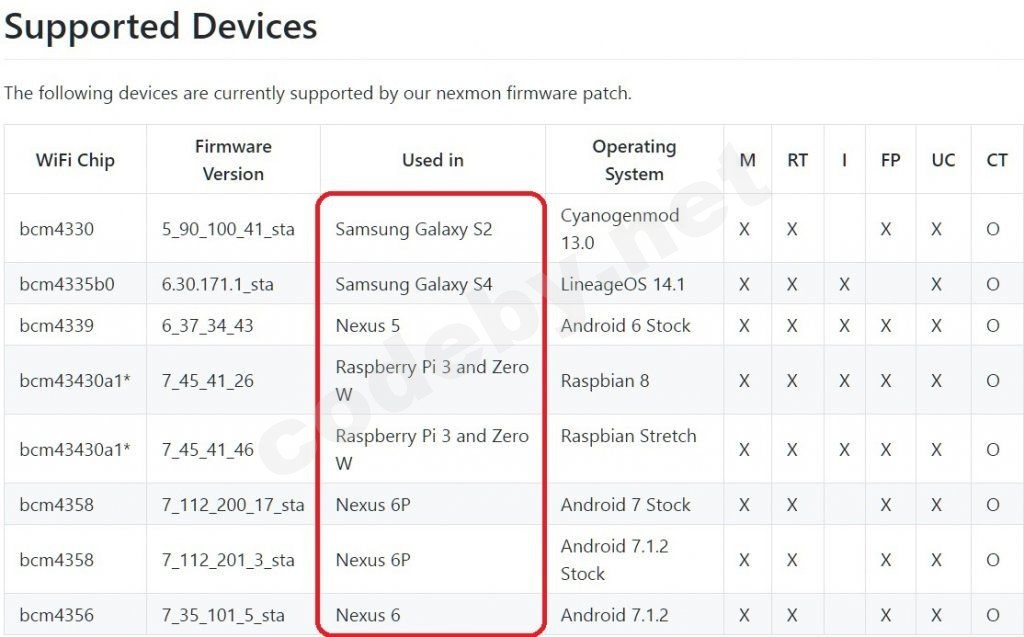Image resolution: width=1024 pixels, height=637 pixels.
Task: Click the Android 7 Stock cell
Action: [625, 505]
